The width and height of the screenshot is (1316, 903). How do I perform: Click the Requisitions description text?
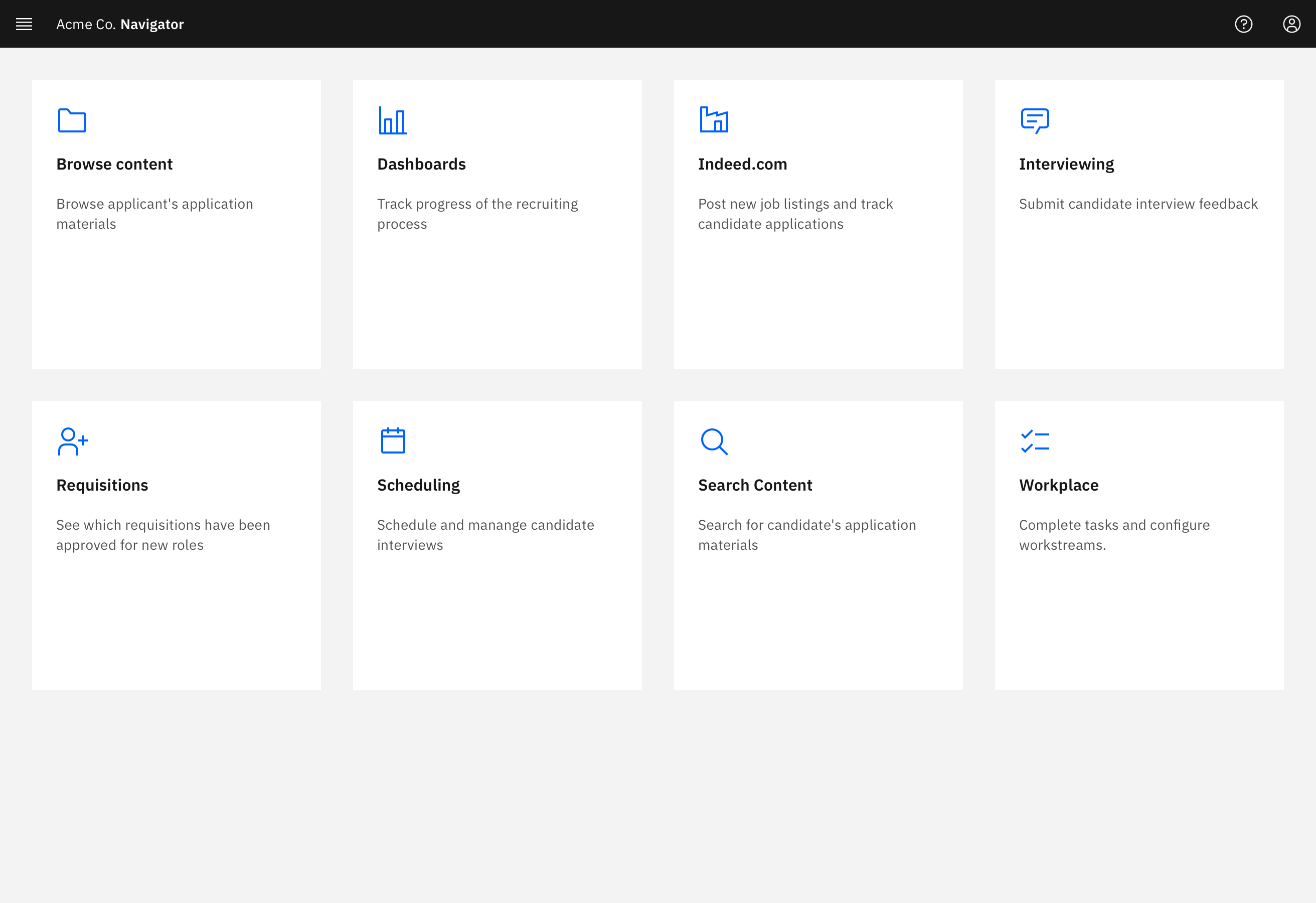tap(163, 535)
